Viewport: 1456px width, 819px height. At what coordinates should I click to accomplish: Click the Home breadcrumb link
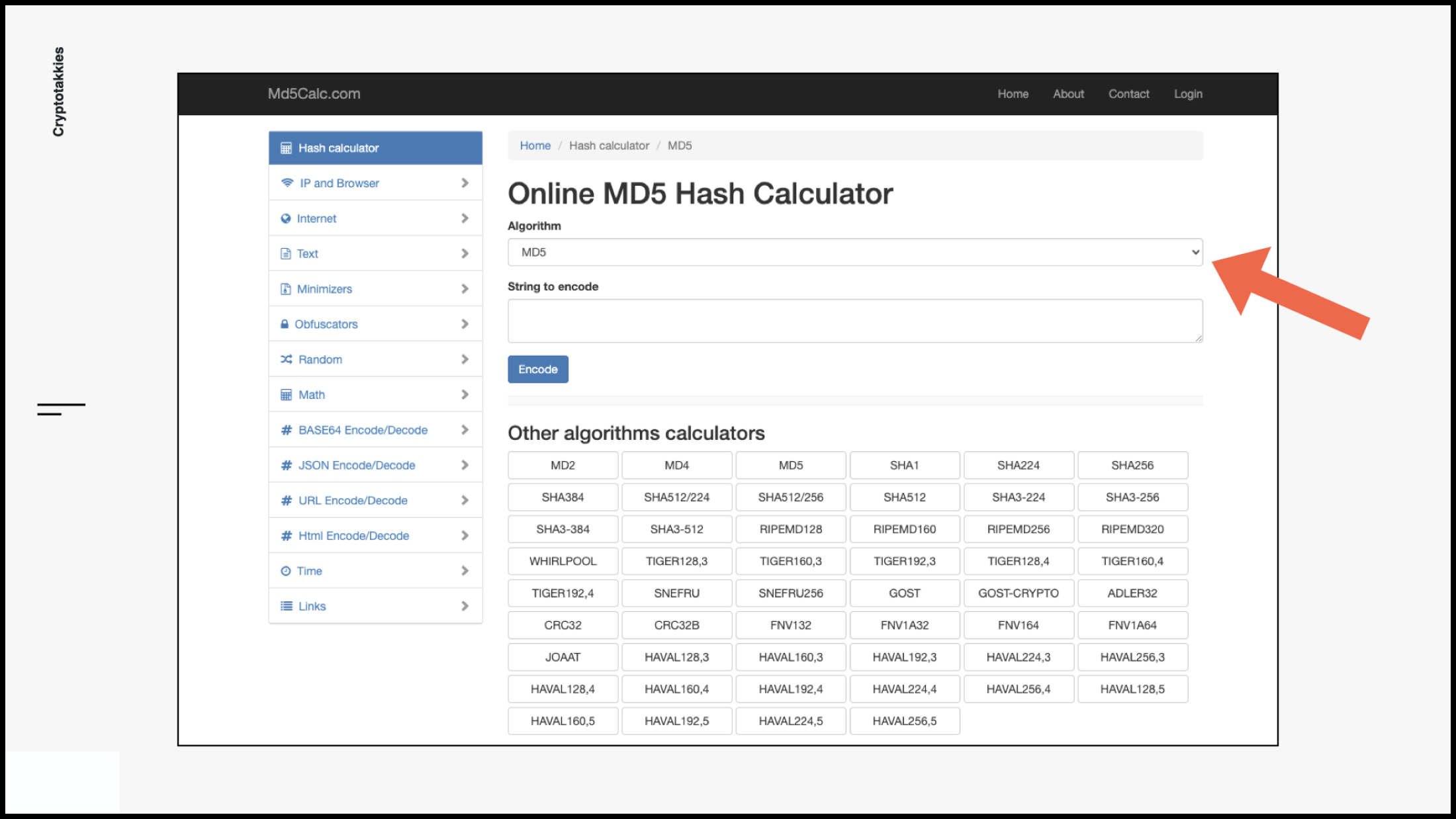pos(534,145)
